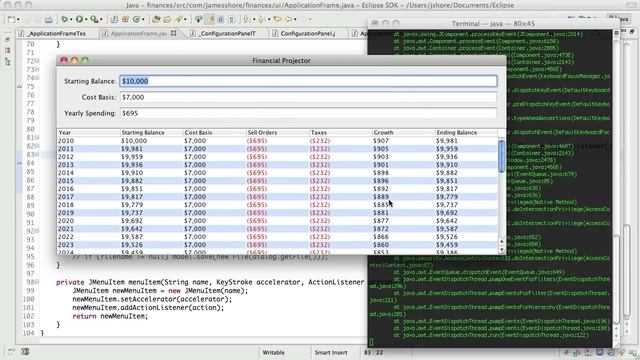Open the External Tools dropdown arrow
This screenshot has height=360, width=640.
[101, 19]
